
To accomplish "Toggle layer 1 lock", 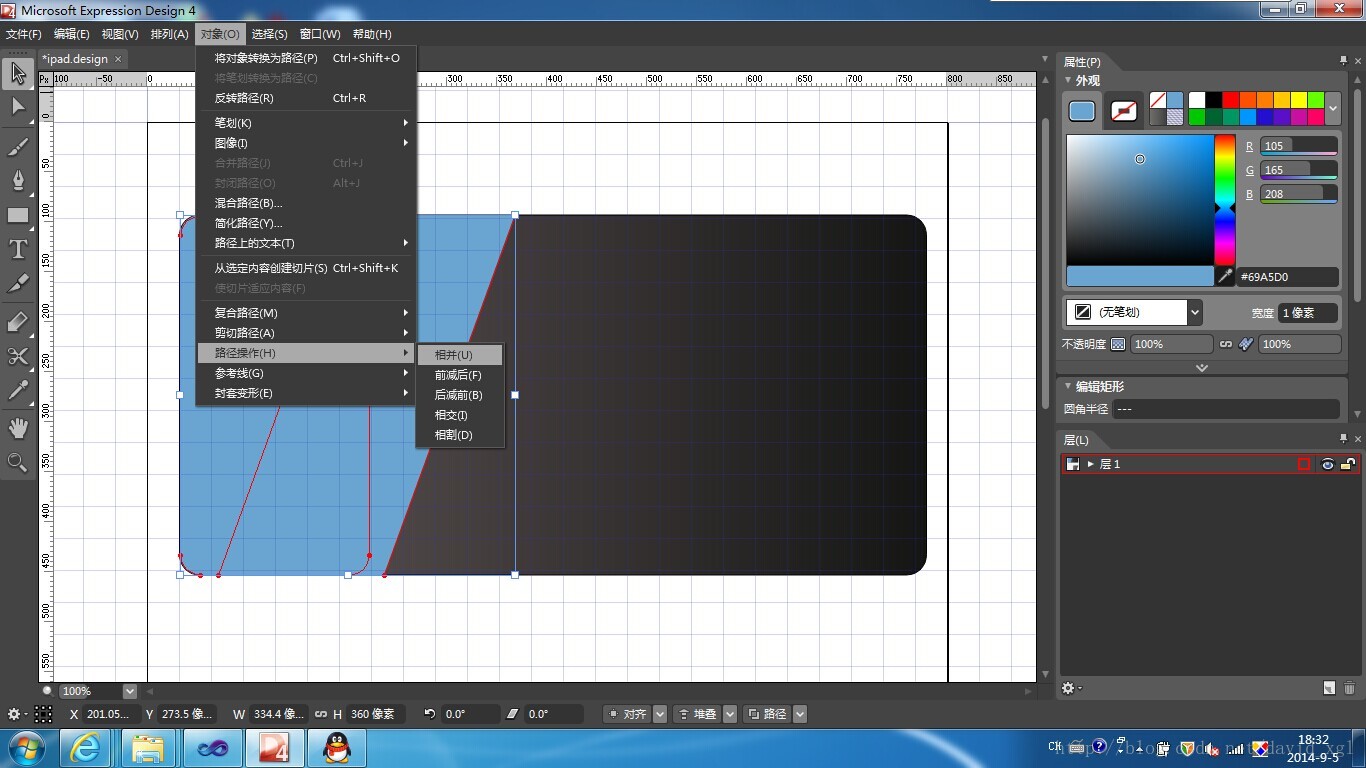I will [x=1348, y=464].
